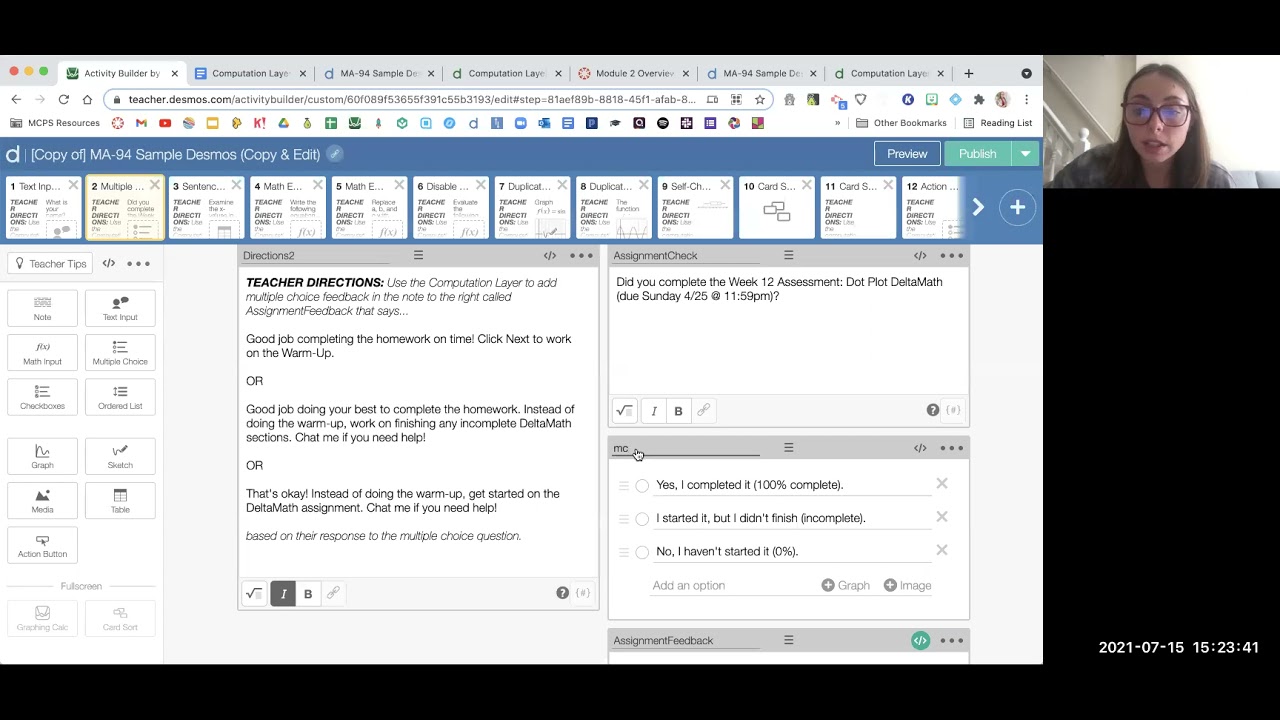
Task: Click Preview button
Action: tap(907, 154)
